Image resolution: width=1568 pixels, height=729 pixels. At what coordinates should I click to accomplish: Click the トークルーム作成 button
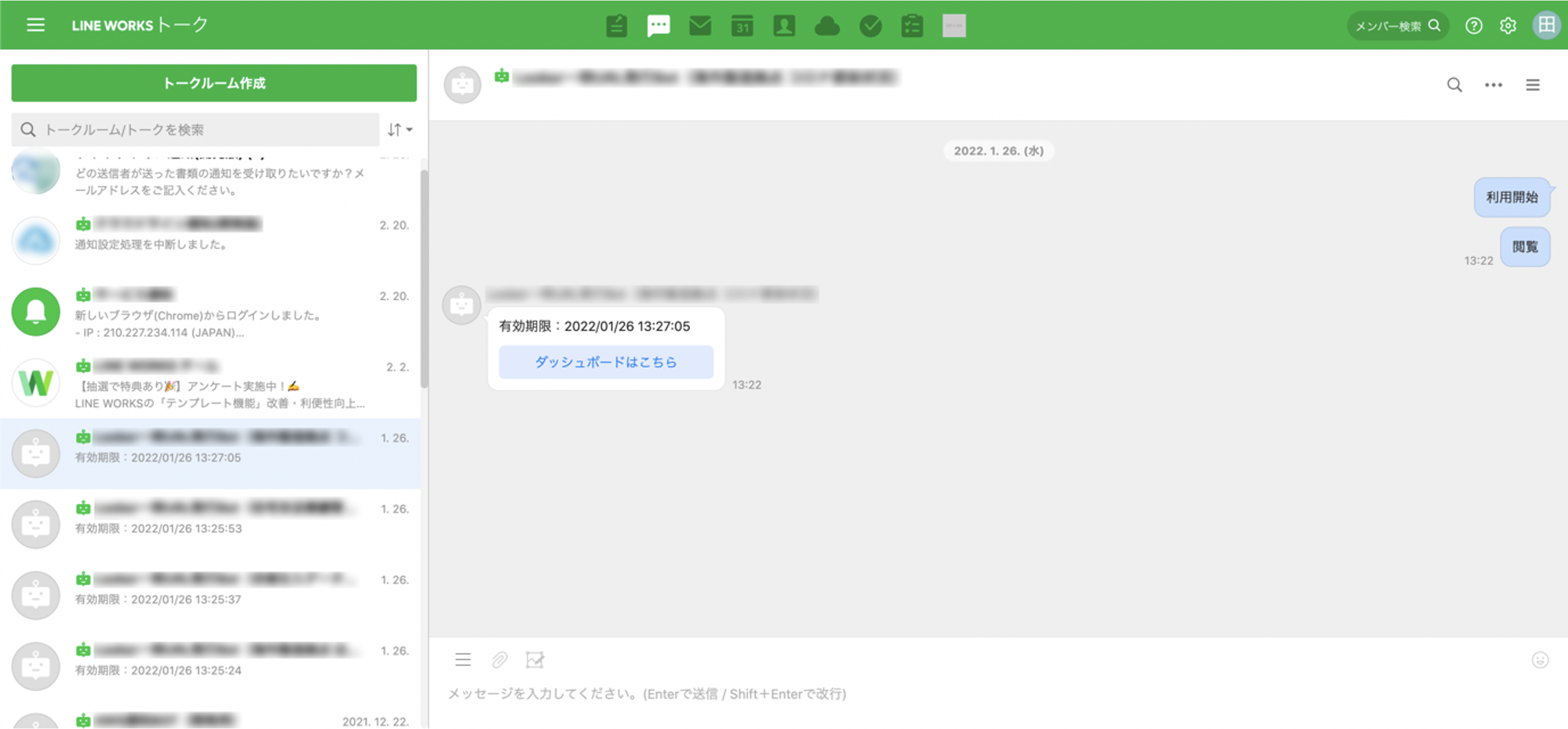point(214,83)
